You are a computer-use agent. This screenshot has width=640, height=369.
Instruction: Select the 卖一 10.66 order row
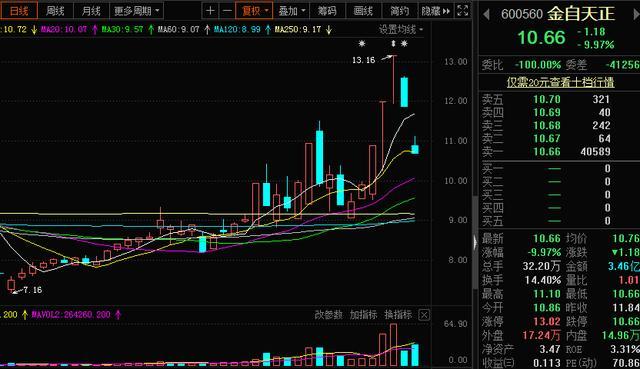tap(559, 151)
